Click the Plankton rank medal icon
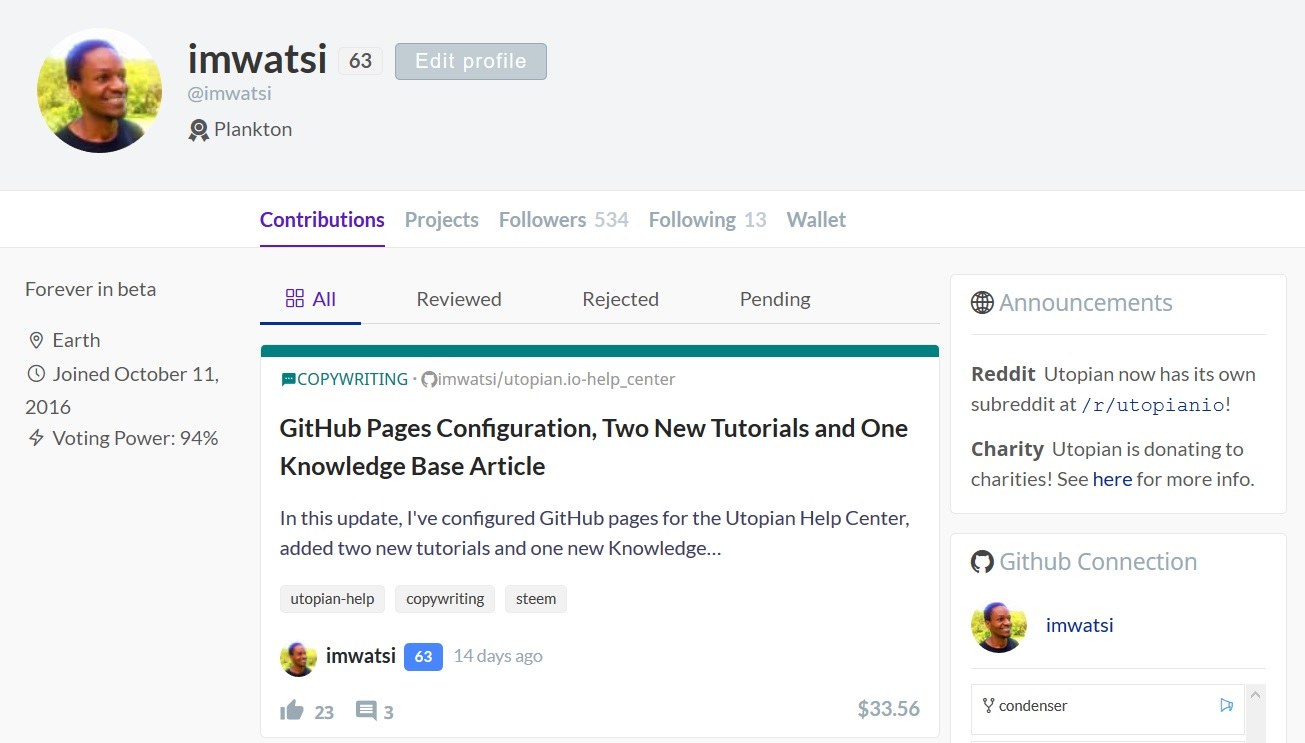Viewport: 1305px width, 743px height. click(198, 130)
